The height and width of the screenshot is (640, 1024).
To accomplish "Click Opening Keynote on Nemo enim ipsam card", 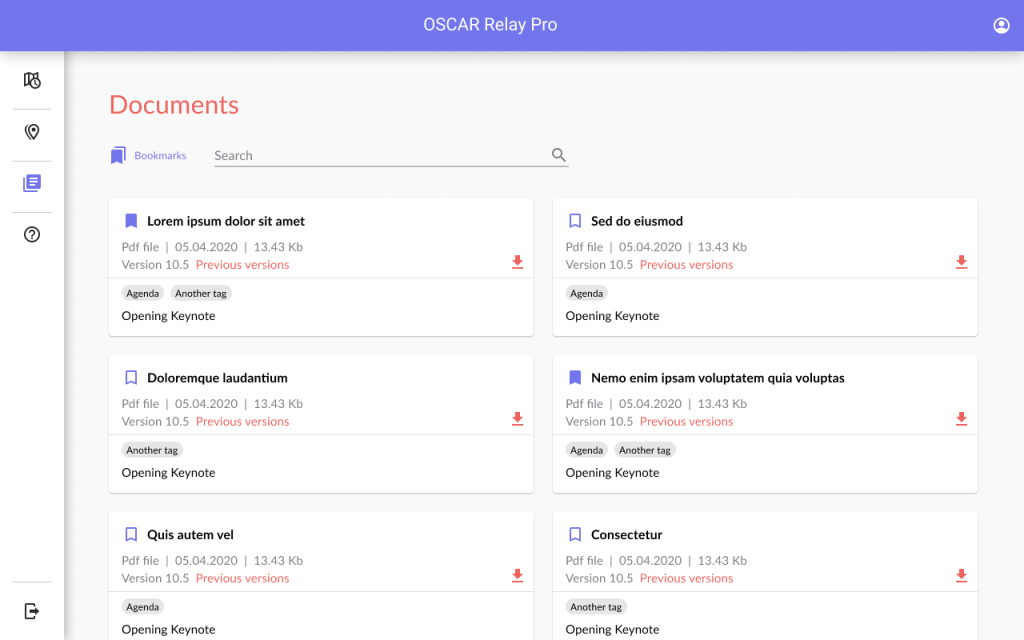I will (x=613, y=472).
